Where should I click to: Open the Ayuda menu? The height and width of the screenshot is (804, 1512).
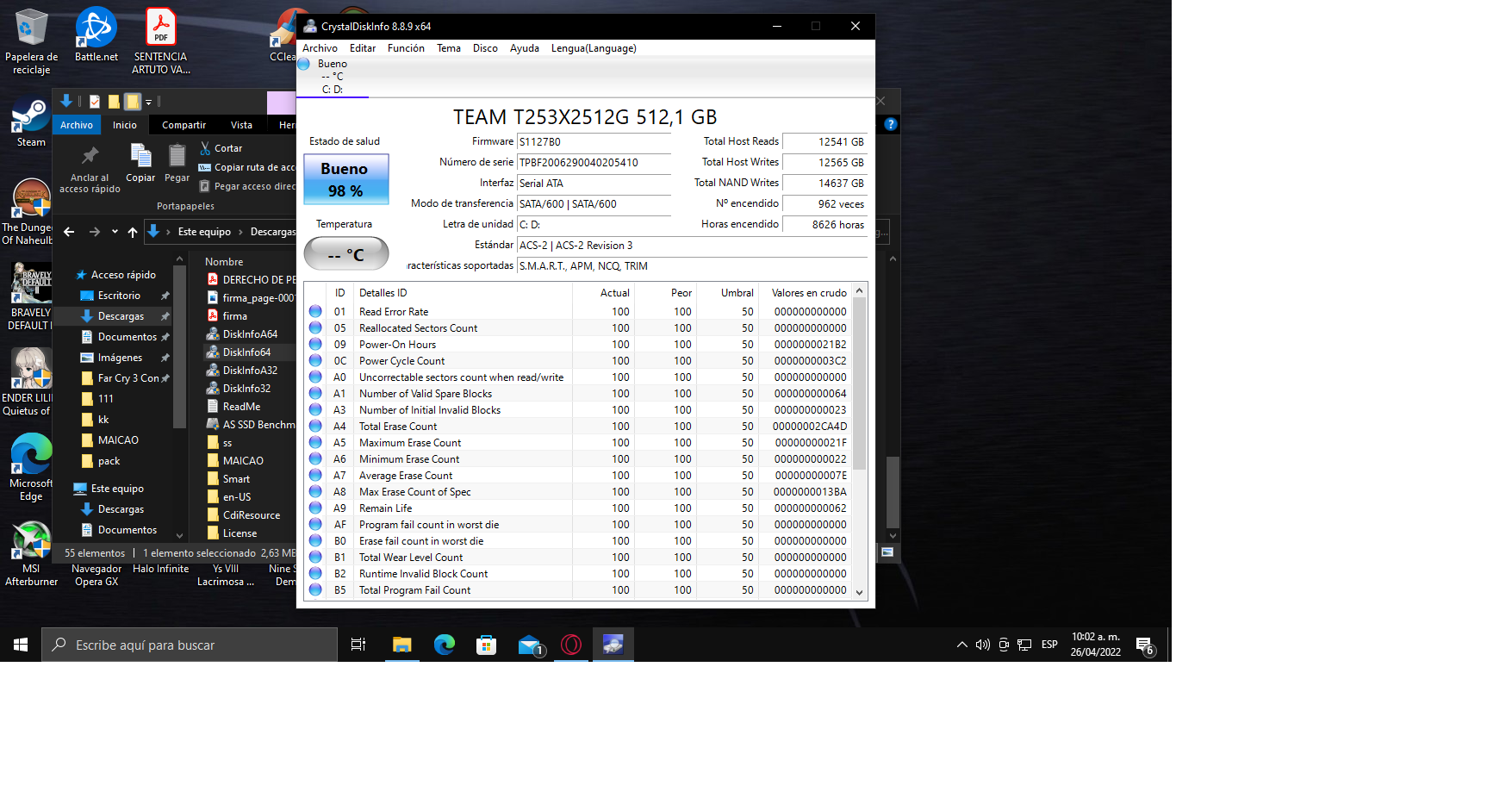pos(525,48)
